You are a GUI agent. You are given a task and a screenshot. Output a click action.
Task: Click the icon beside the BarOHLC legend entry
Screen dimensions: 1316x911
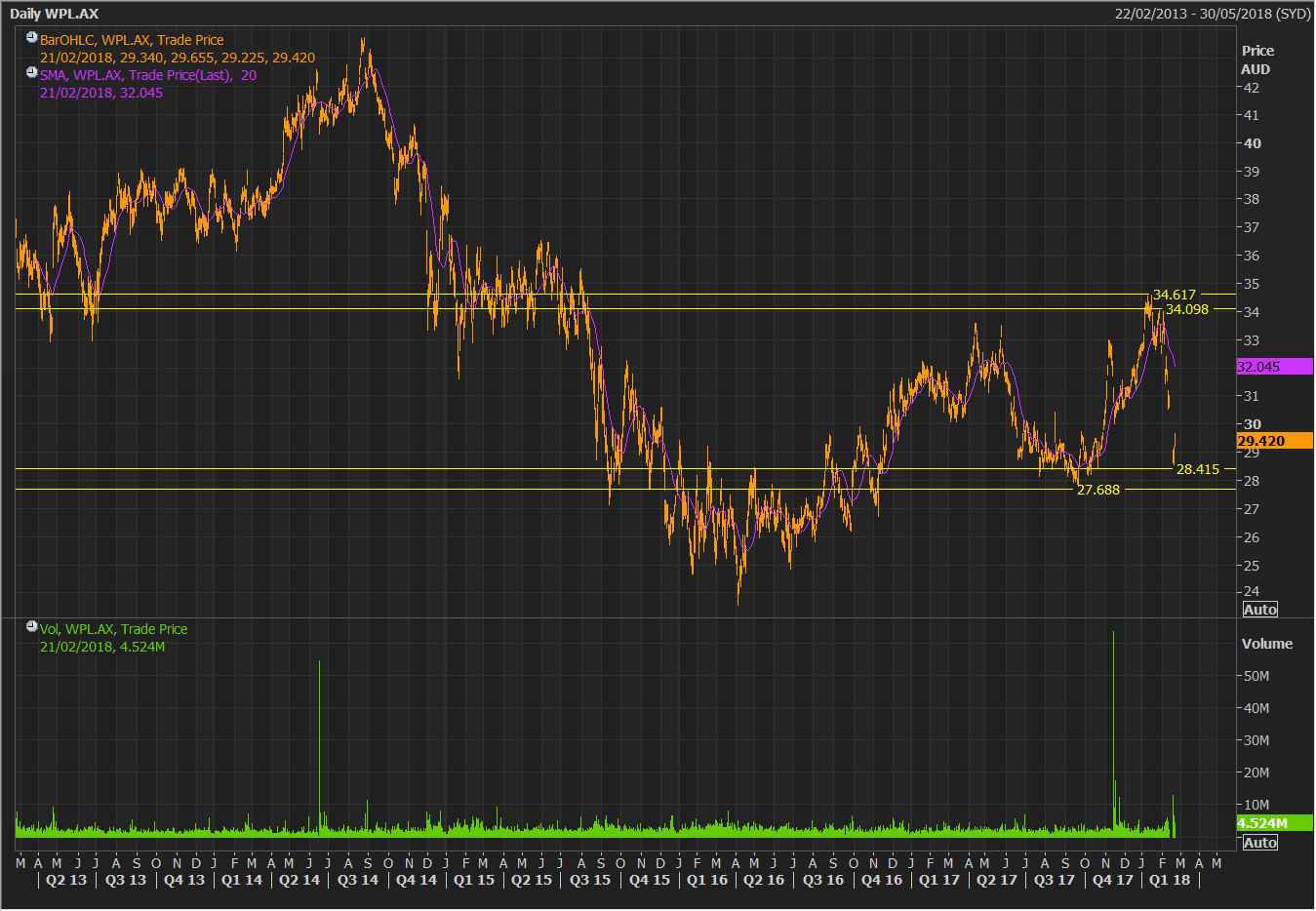point(32,38)
